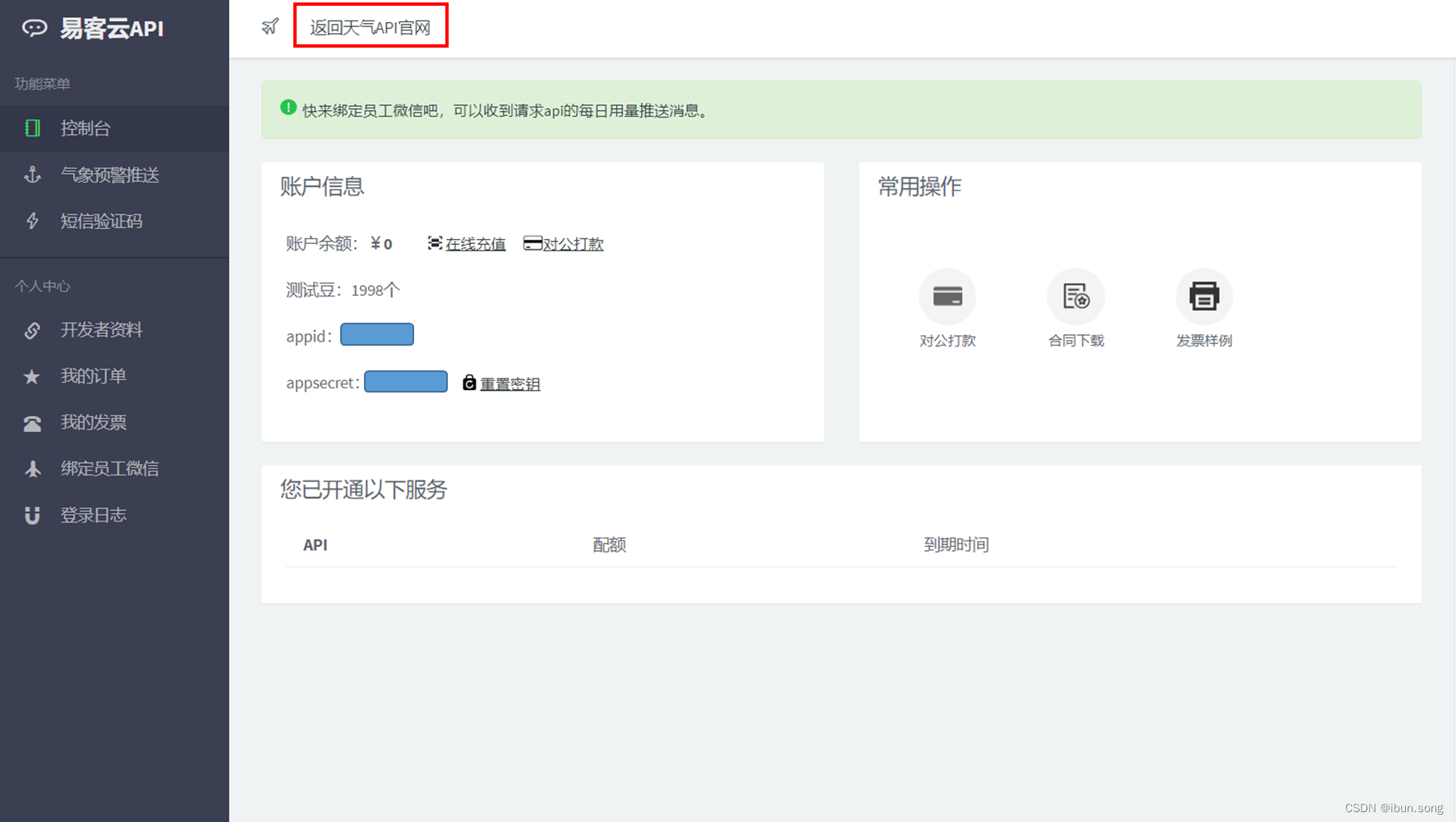
Task: Click the masked appsecret value
Action: [406, 382]
